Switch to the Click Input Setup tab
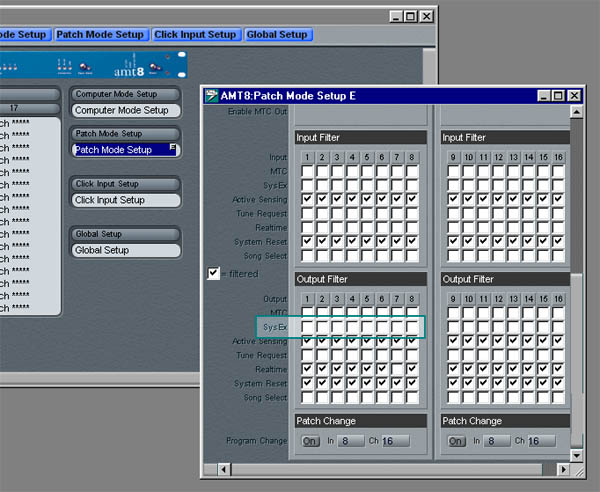 (x=196, y=34)
